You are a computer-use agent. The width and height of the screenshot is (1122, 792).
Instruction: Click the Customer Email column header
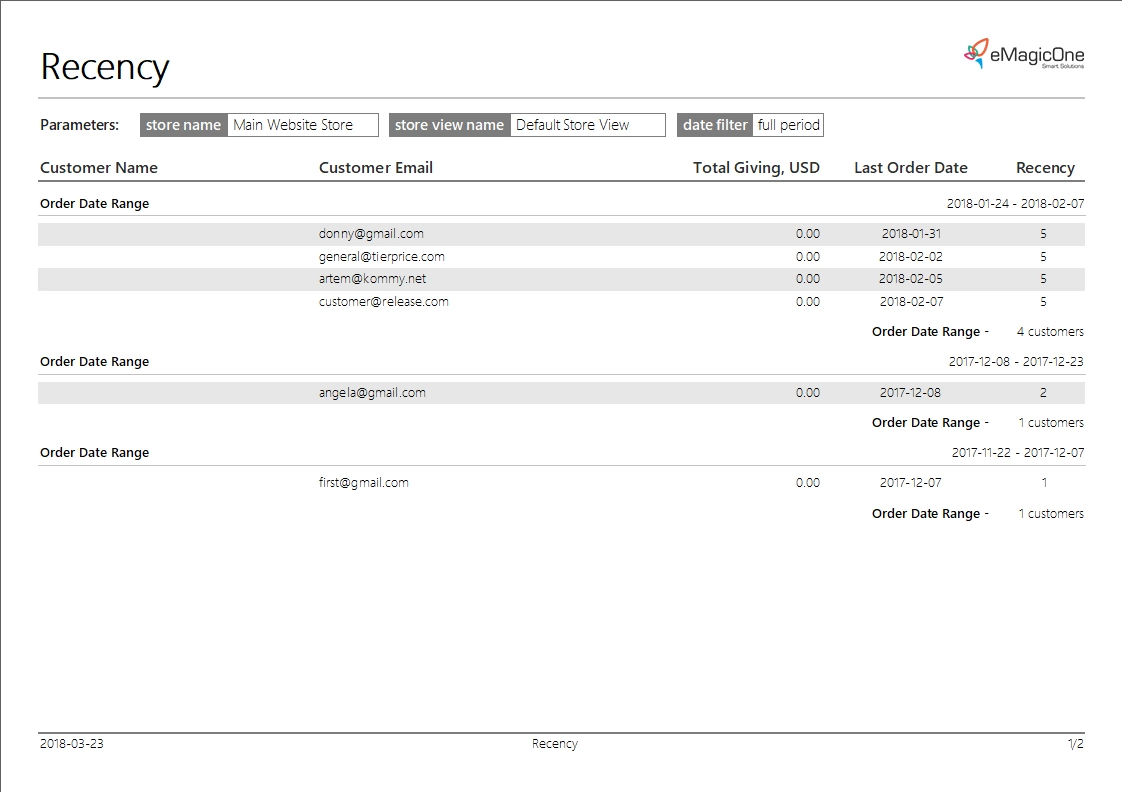(376, 167)
